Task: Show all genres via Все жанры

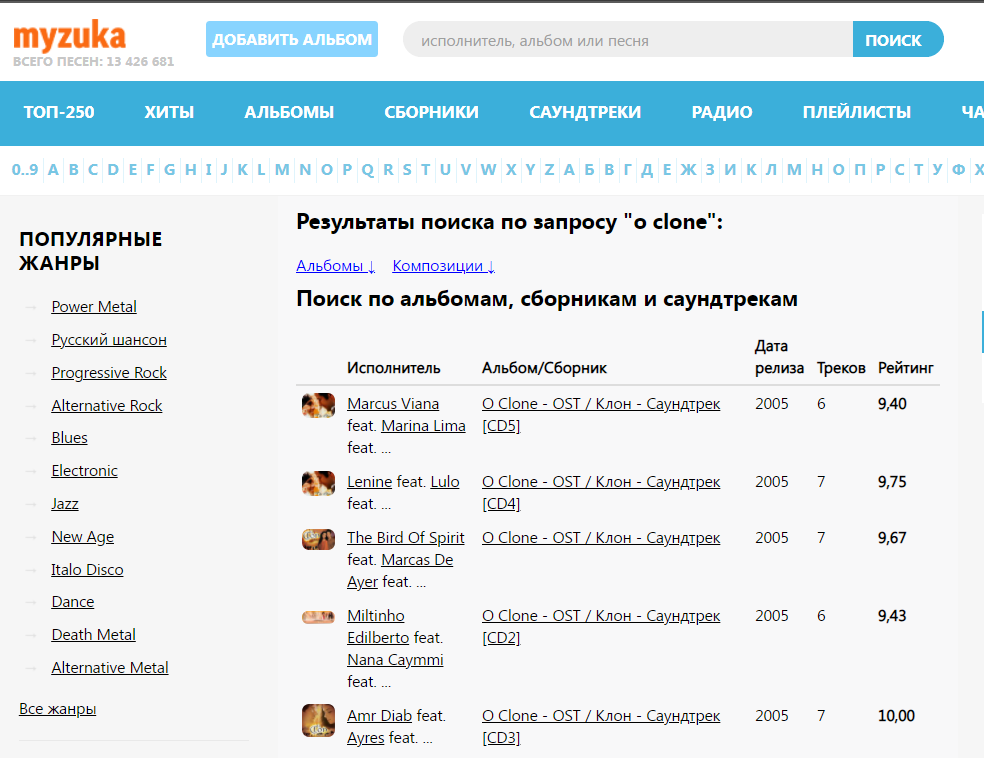Action: point(58,709)
